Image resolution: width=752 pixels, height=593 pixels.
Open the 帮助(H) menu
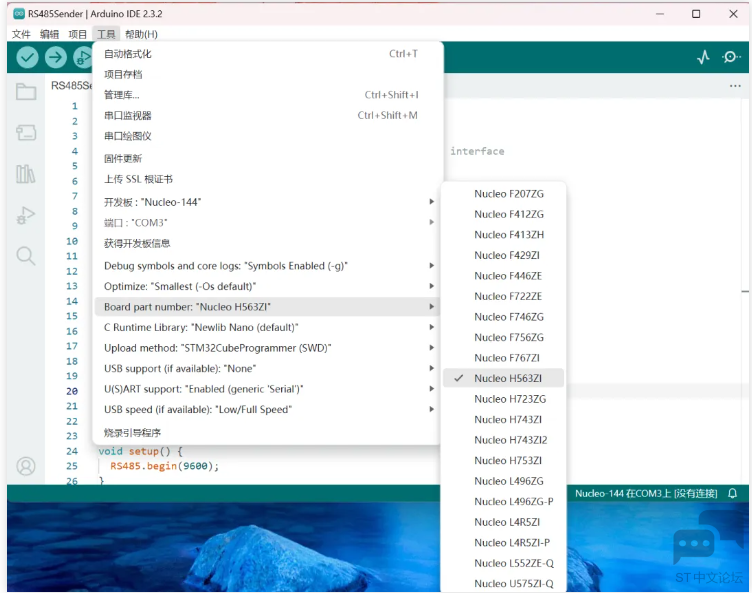click(141, 34)
